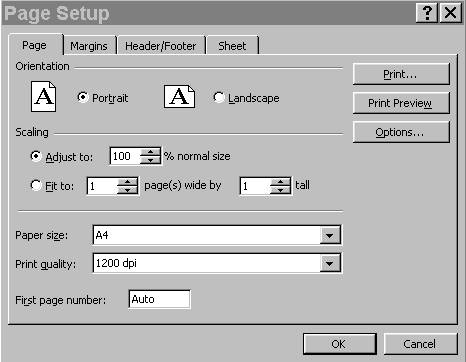Viewport: 466px width, 362px height.
Task: Click the First page number field
Action: click(x=159, y=299)
